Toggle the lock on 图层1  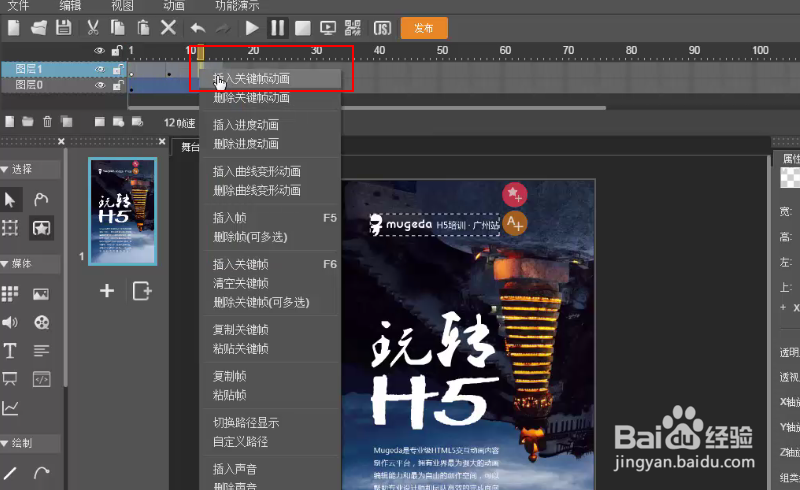click(x=118, y=69)
